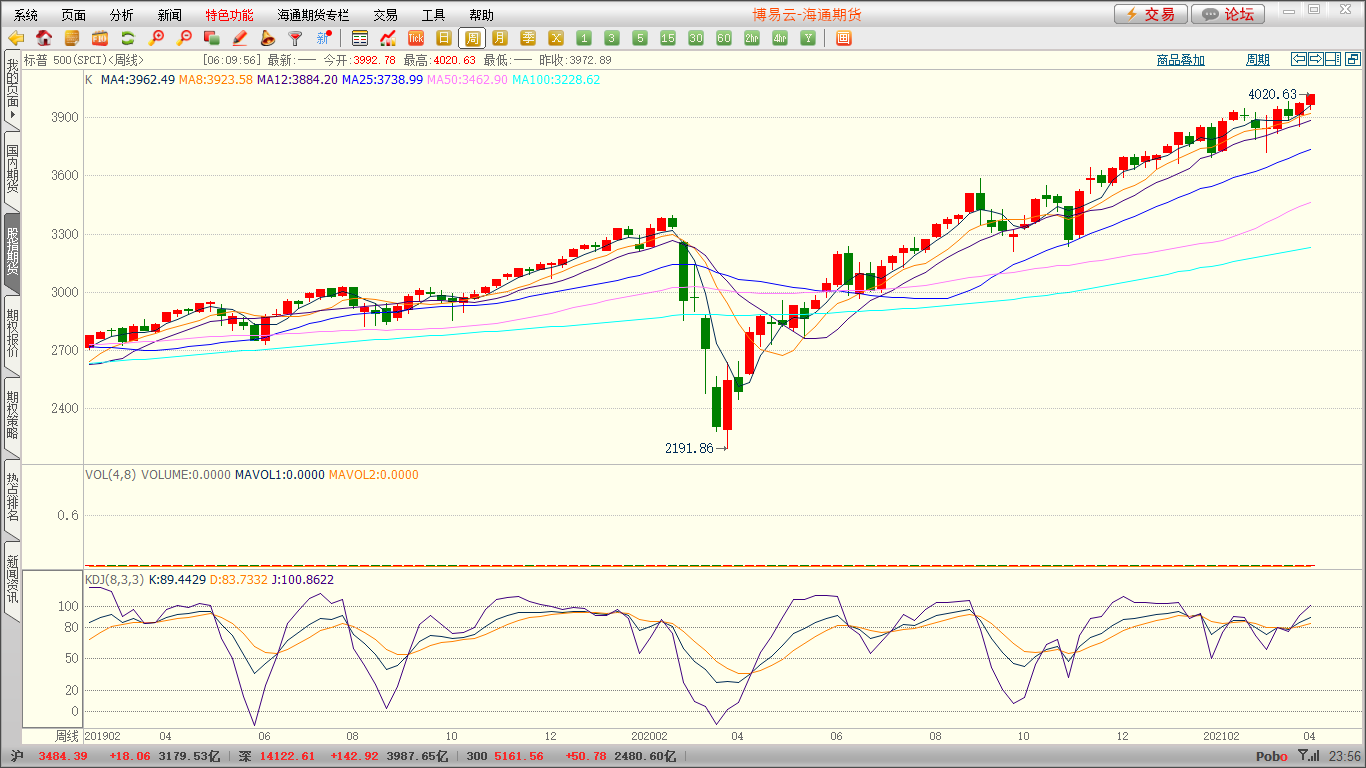Select the 2hr period

[x=752, y=38]
